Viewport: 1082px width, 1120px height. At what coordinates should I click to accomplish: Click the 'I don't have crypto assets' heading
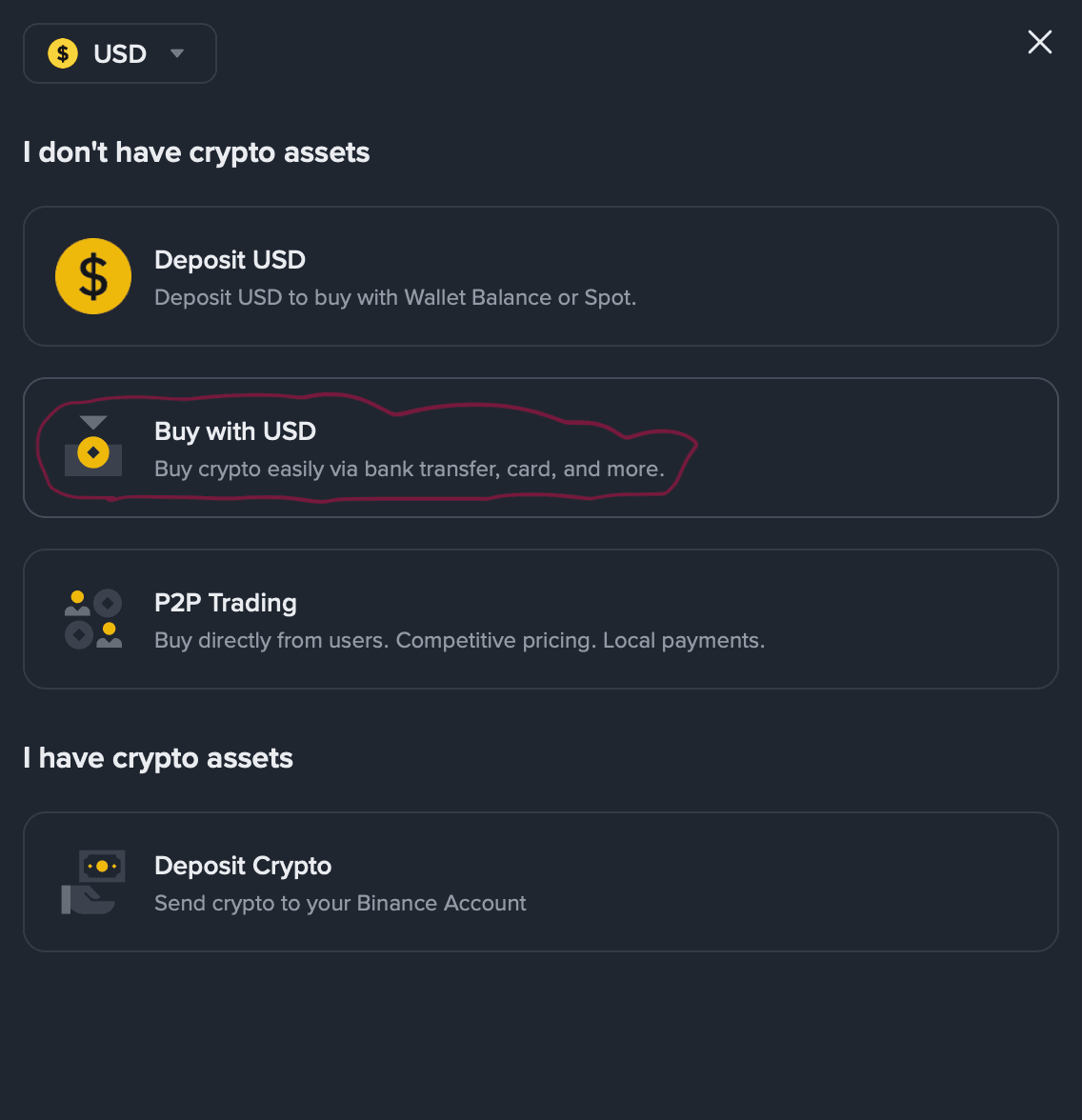pos(196,151)
